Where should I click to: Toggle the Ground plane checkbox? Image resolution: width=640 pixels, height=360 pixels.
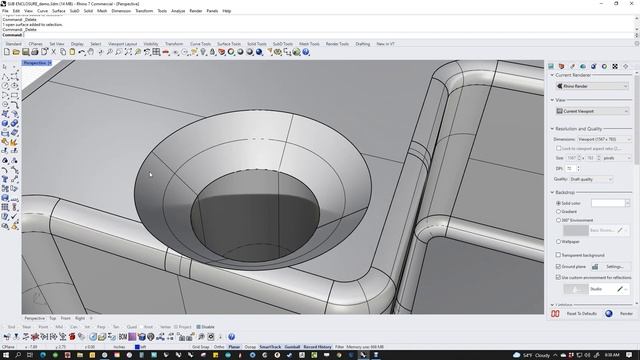tap(558, 266)
